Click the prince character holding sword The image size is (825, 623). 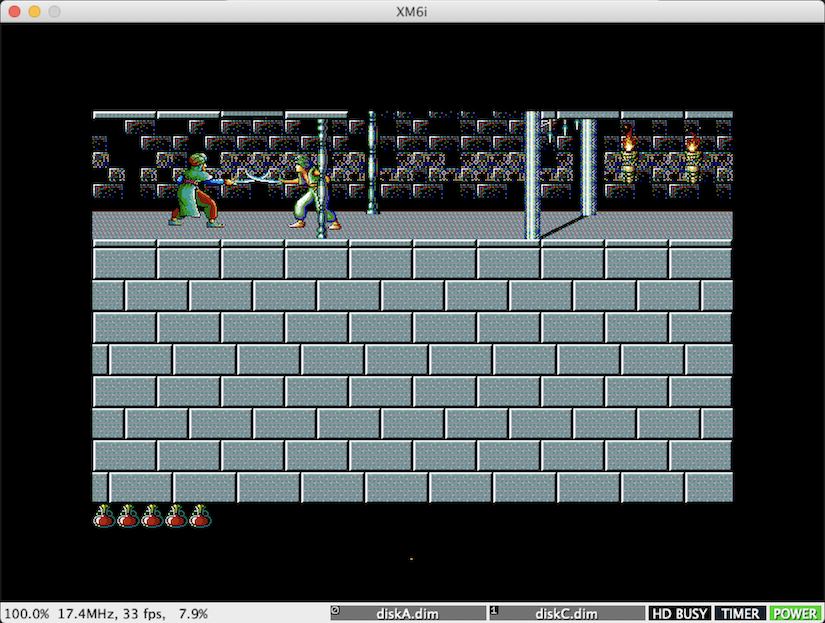pyautogui.click(x=310, y=192)
